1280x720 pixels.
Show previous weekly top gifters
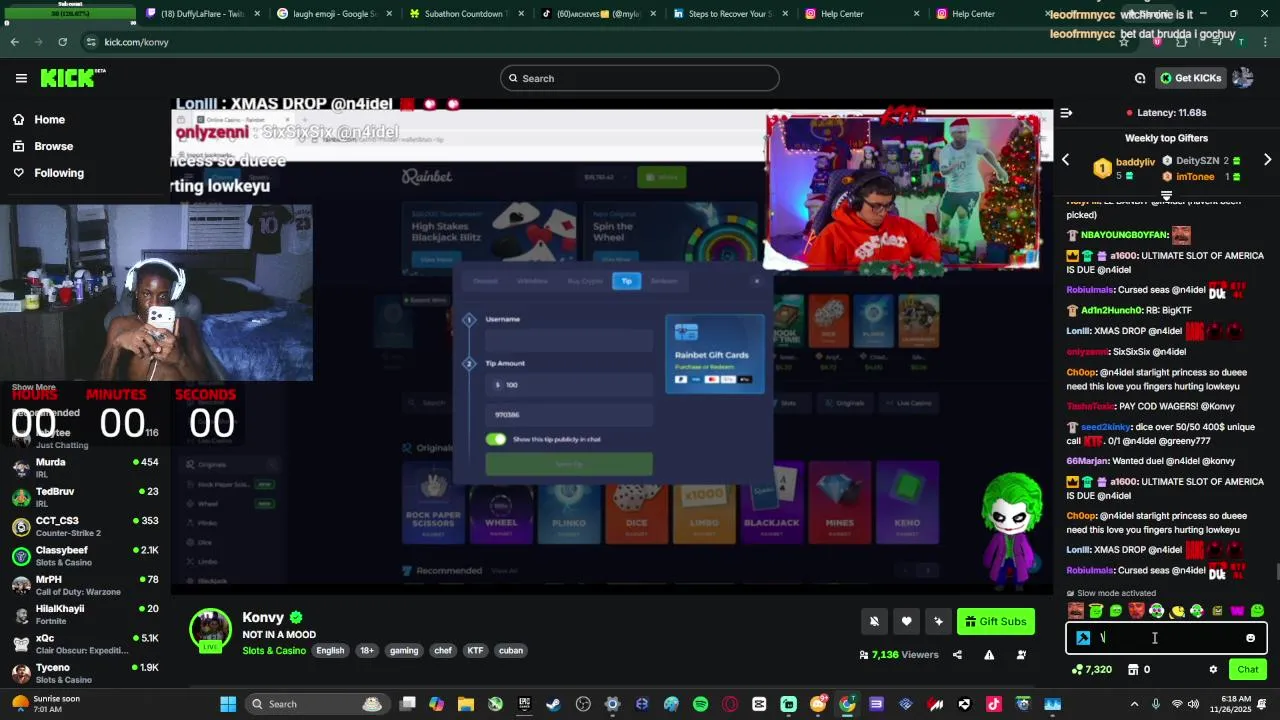[x=1066, y=160]
